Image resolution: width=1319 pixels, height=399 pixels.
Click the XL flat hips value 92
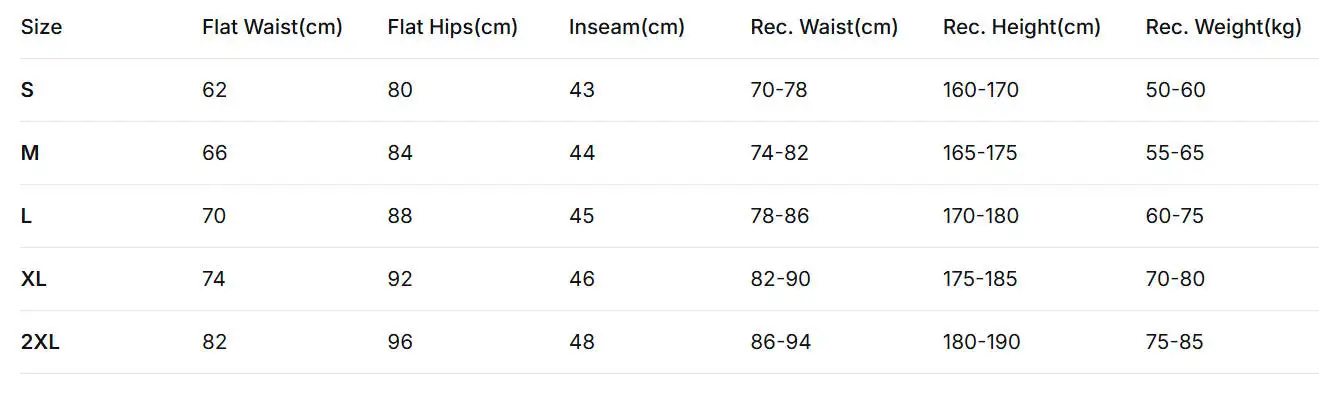tap(400, 279)
